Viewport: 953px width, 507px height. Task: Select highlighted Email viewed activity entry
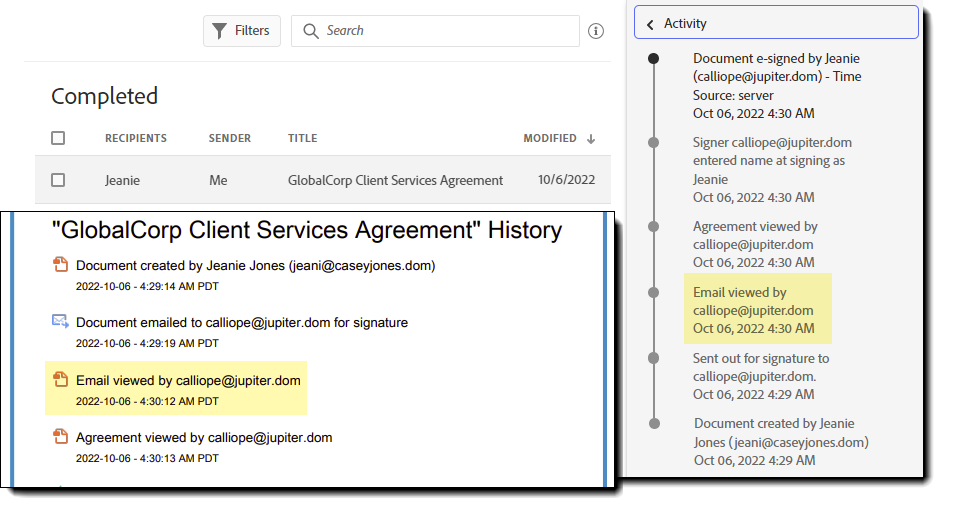pos(758,310)
